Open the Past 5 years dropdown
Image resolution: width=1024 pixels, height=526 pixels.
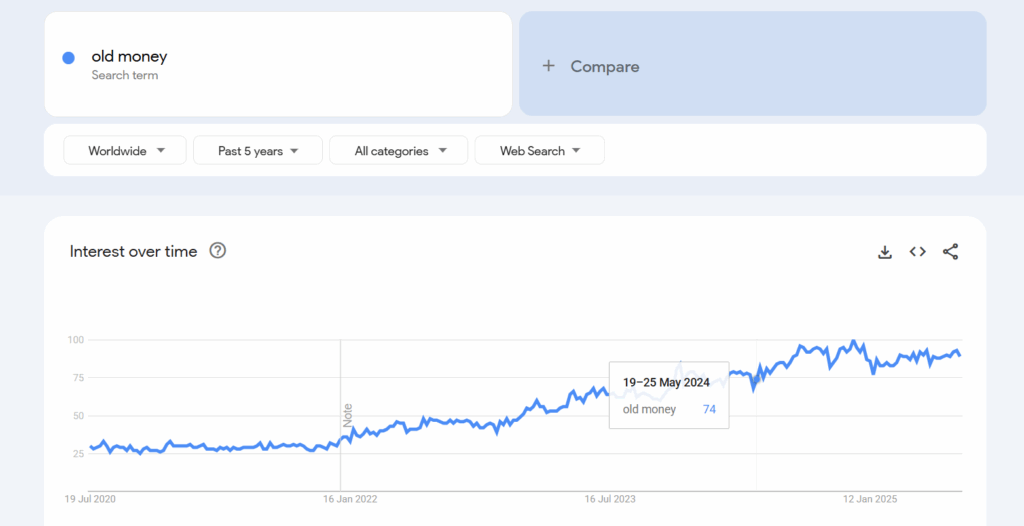click(x=258, y=151)
